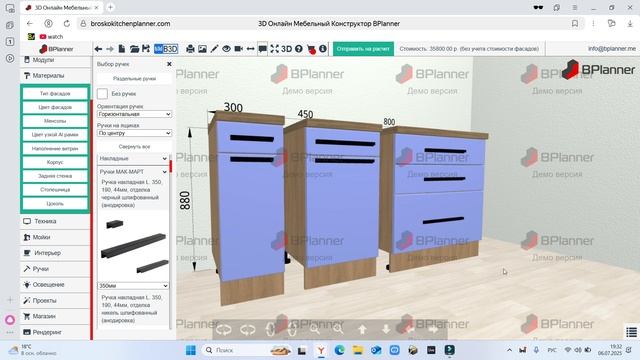Click the 'Свернуть все' button

(x=134, y=147)
